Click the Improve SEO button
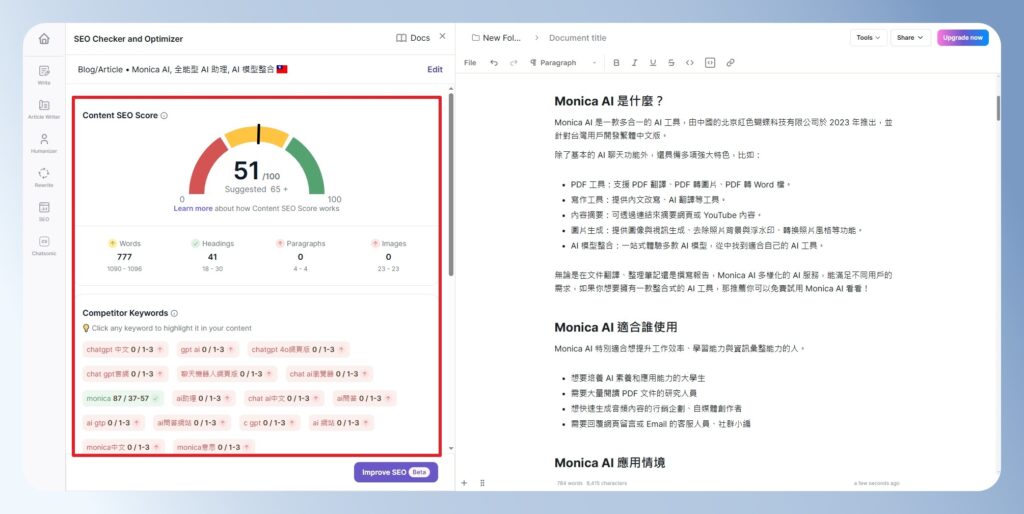The height and width of the screenshot is (514, 1024). tap(396, 472)
